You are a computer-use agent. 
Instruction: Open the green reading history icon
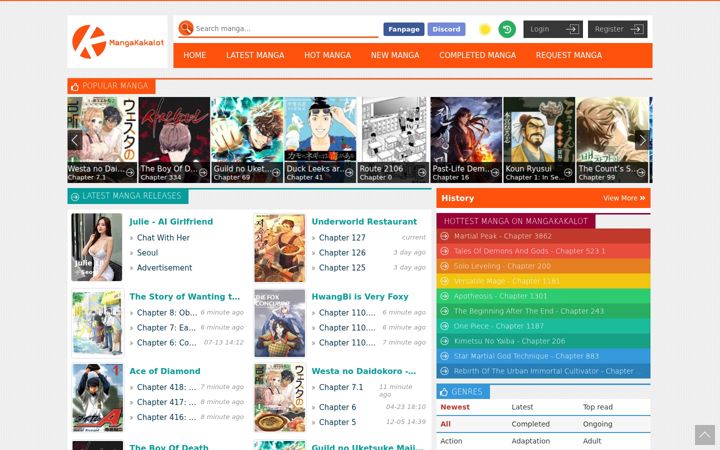(507, 29)
